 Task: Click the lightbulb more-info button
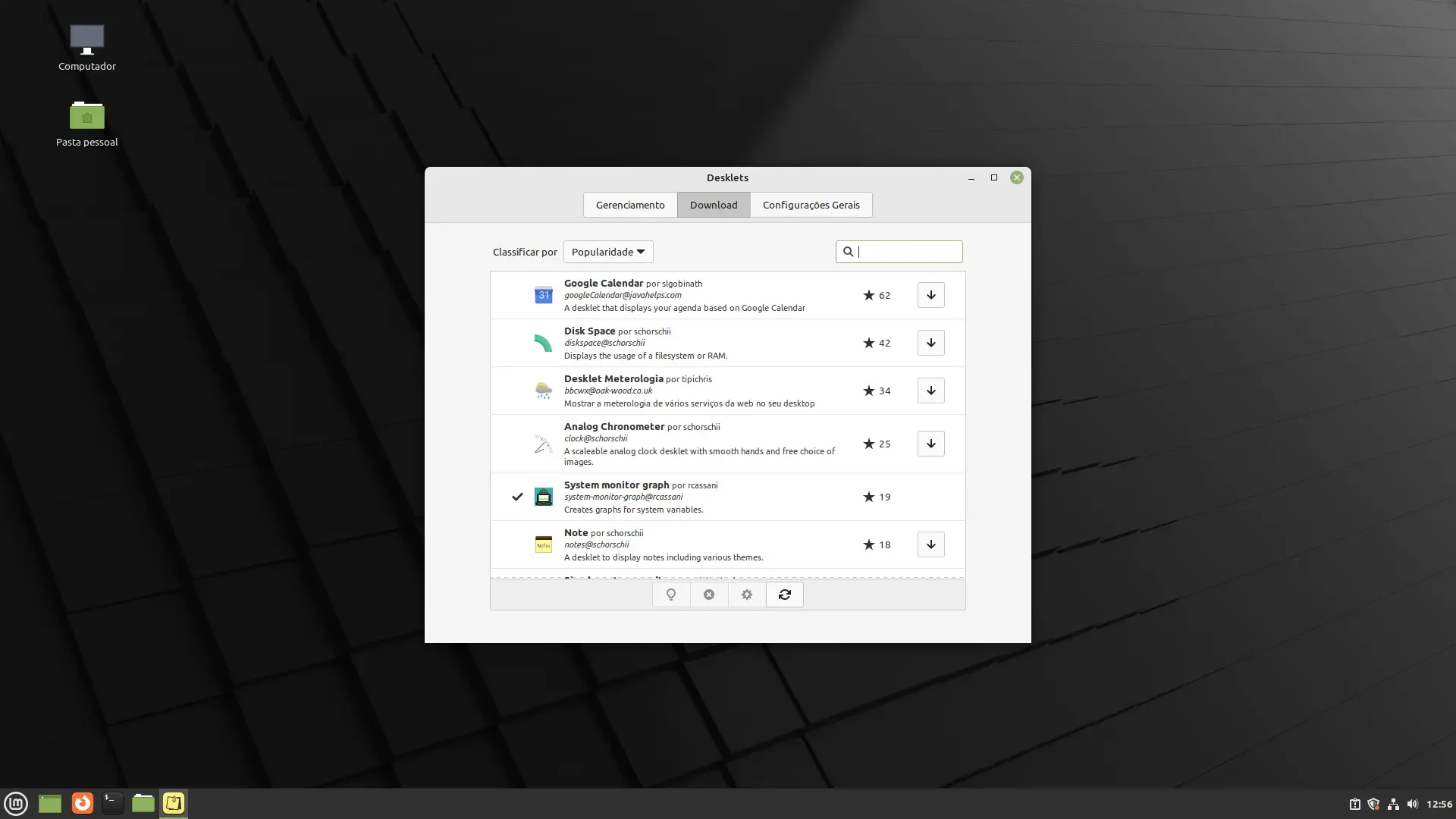671,595
